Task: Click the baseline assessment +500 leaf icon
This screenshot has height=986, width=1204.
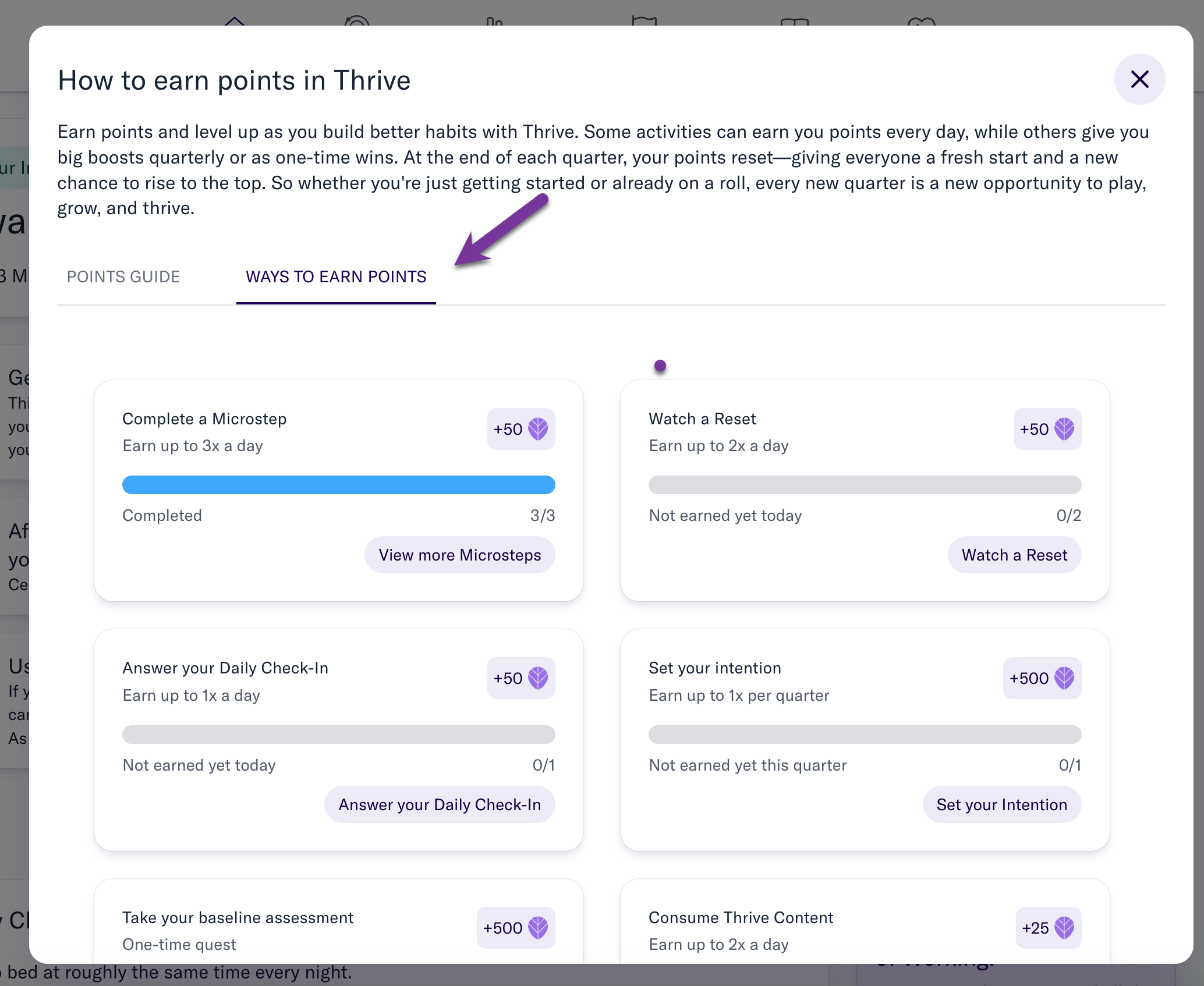Action: (x=538, y=928)
